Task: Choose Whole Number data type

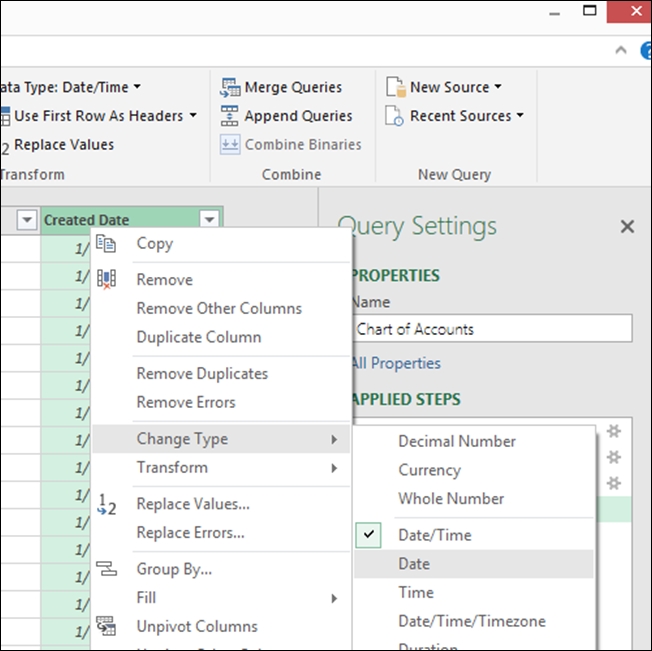Action: [x=451, y=498]
